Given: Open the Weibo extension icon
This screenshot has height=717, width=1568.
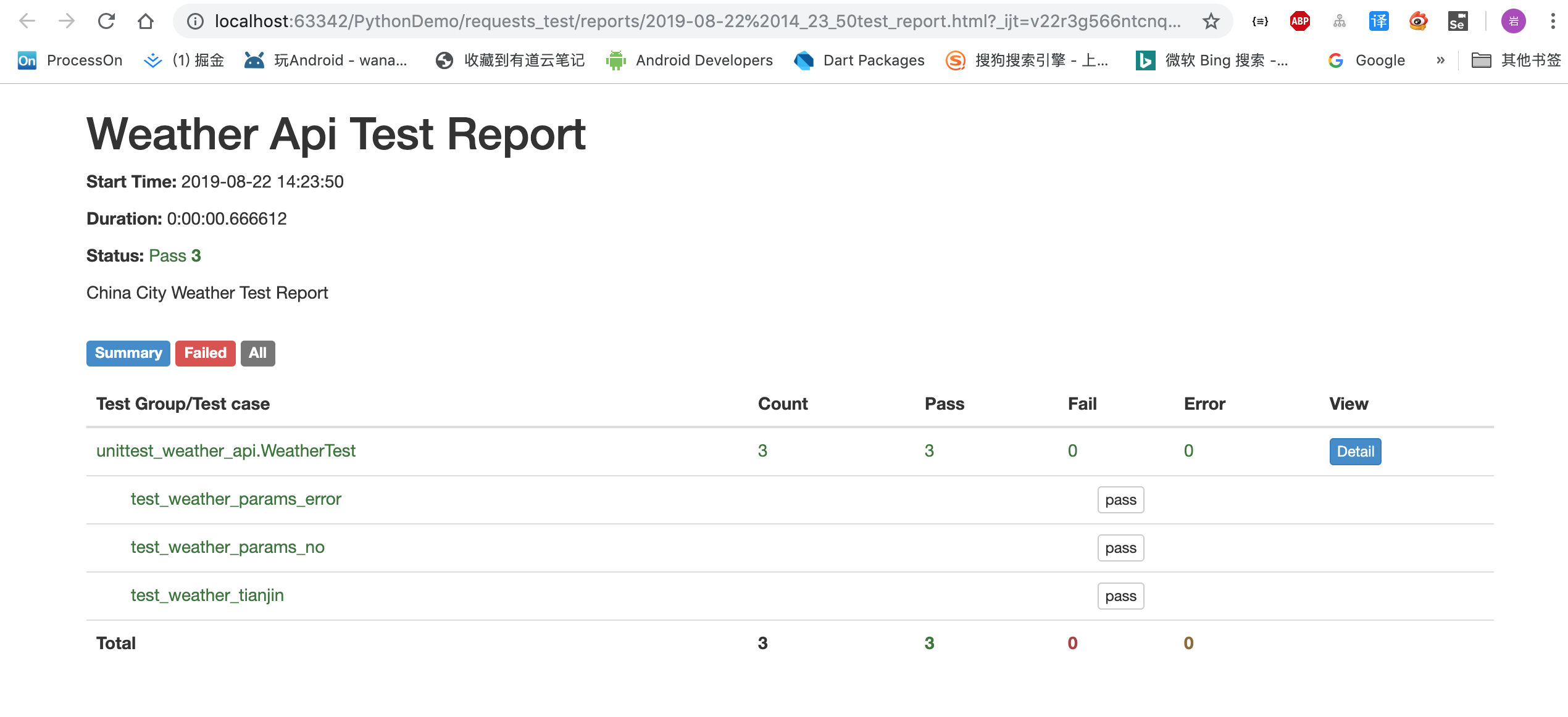Looking at the screenshot, I should tap(1418, 21).
